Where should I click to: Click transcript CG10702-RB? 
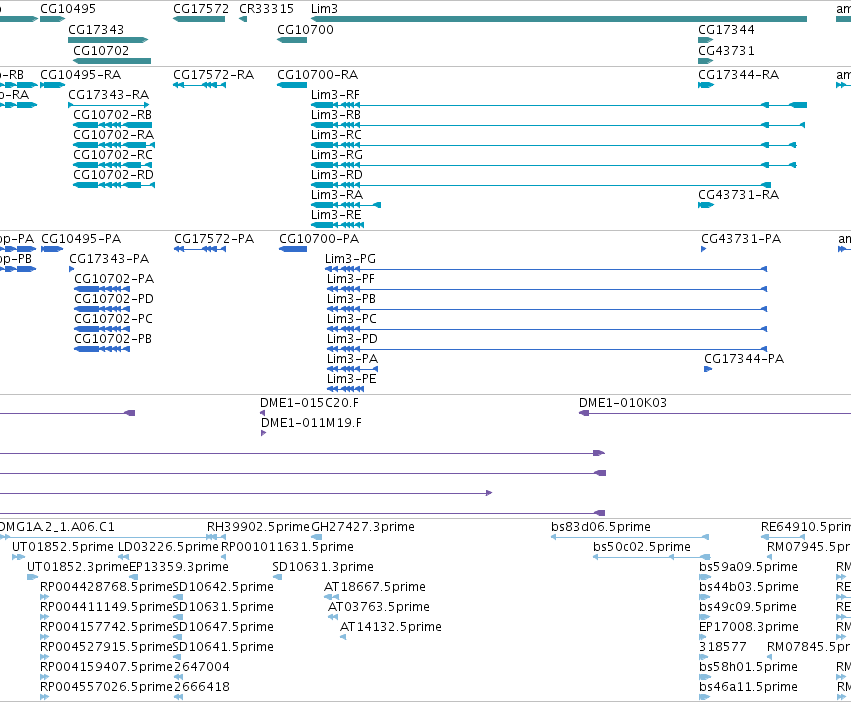point(112,115)
